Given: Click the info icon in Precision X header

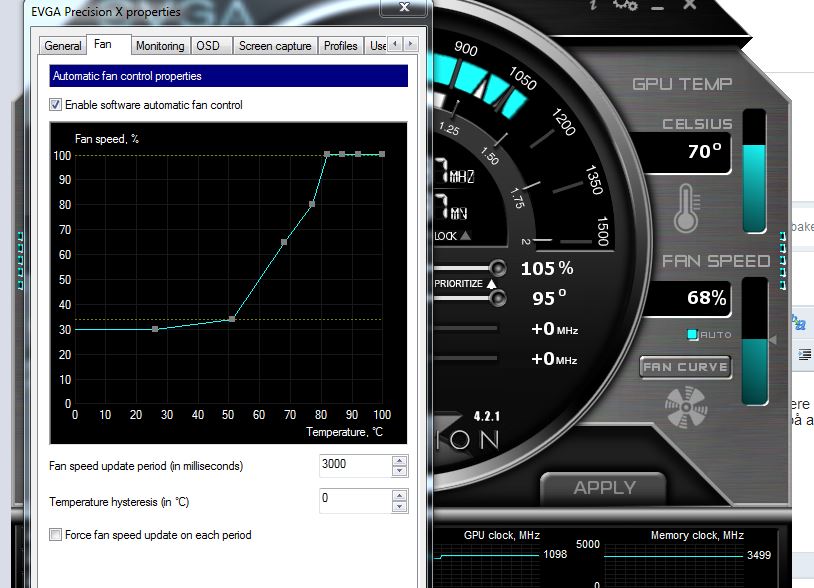Looking at the screenshot, I should coord(593,5).
